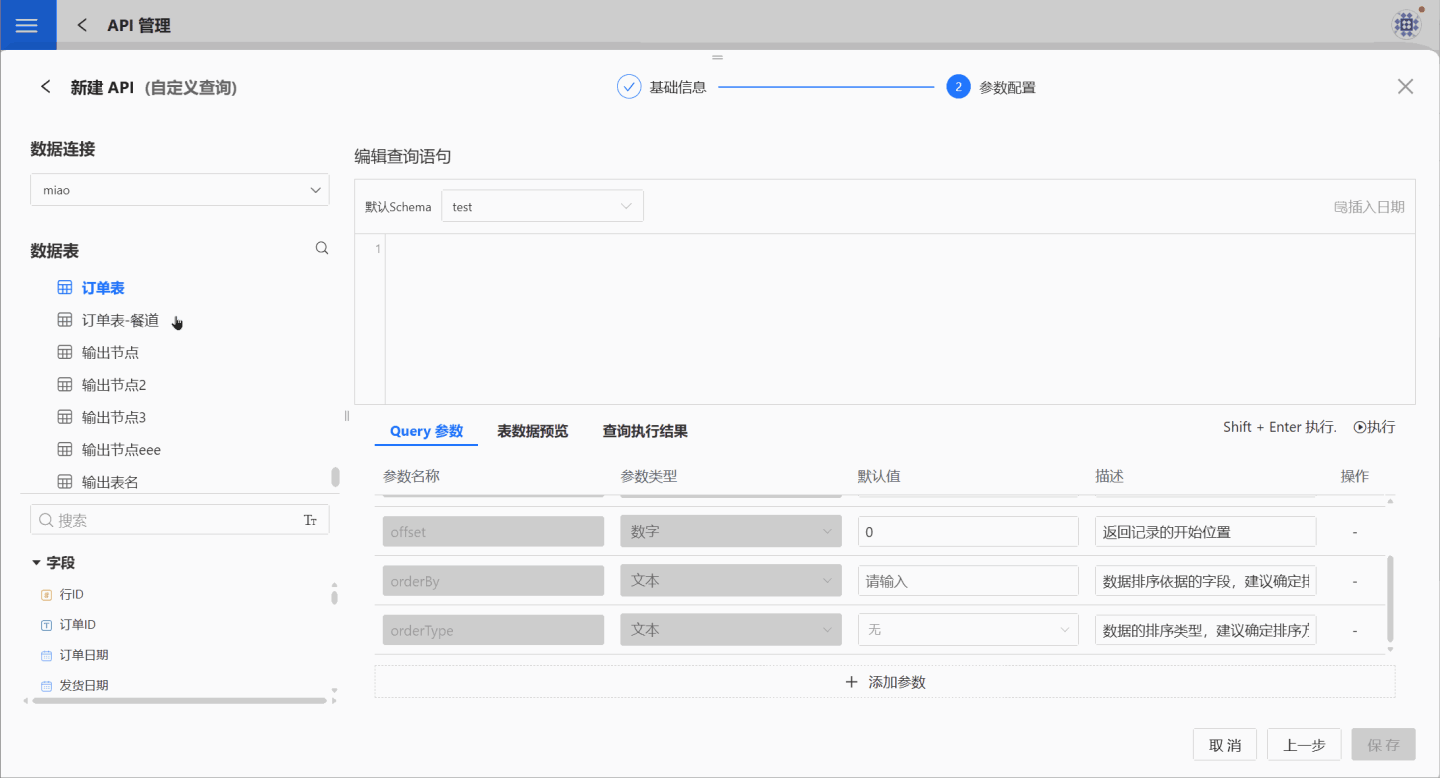Switch to the 查询执行结果 tab
This screenshot has width=1440, height=778.
click(645, 431)
